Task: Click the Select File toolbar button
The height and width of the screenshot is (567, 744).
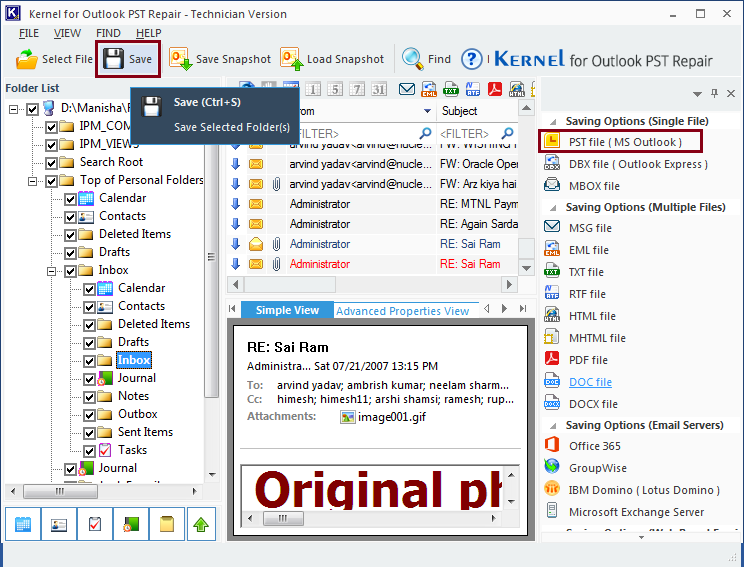Action: (54, 59)
